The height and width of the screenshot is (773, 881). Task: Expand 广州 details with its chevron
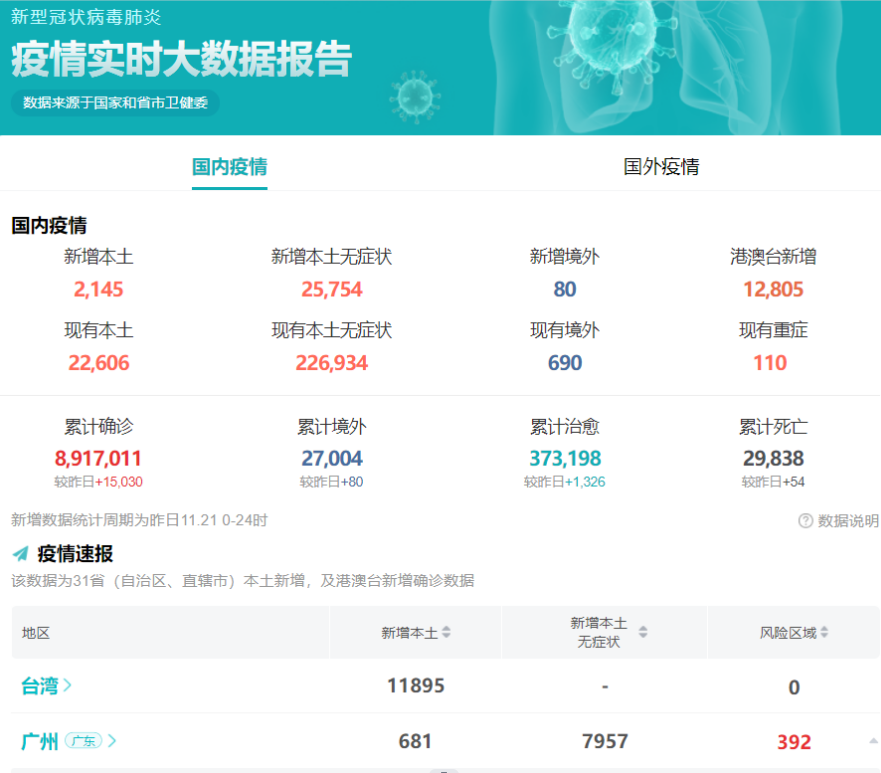click(x=112, y=741)
